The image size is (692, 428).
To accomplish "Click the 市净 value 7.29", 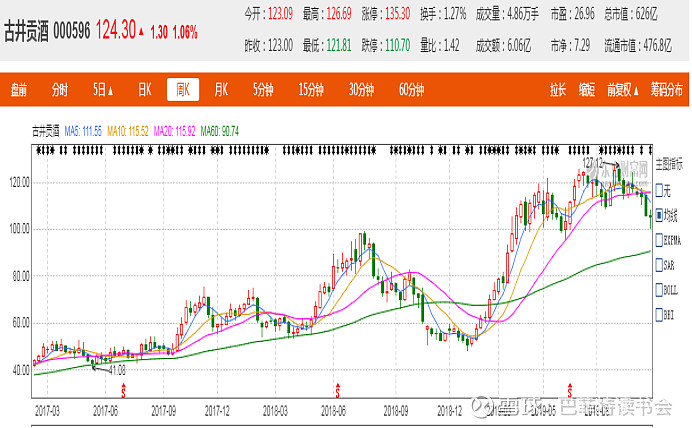I will coord(582,45).
